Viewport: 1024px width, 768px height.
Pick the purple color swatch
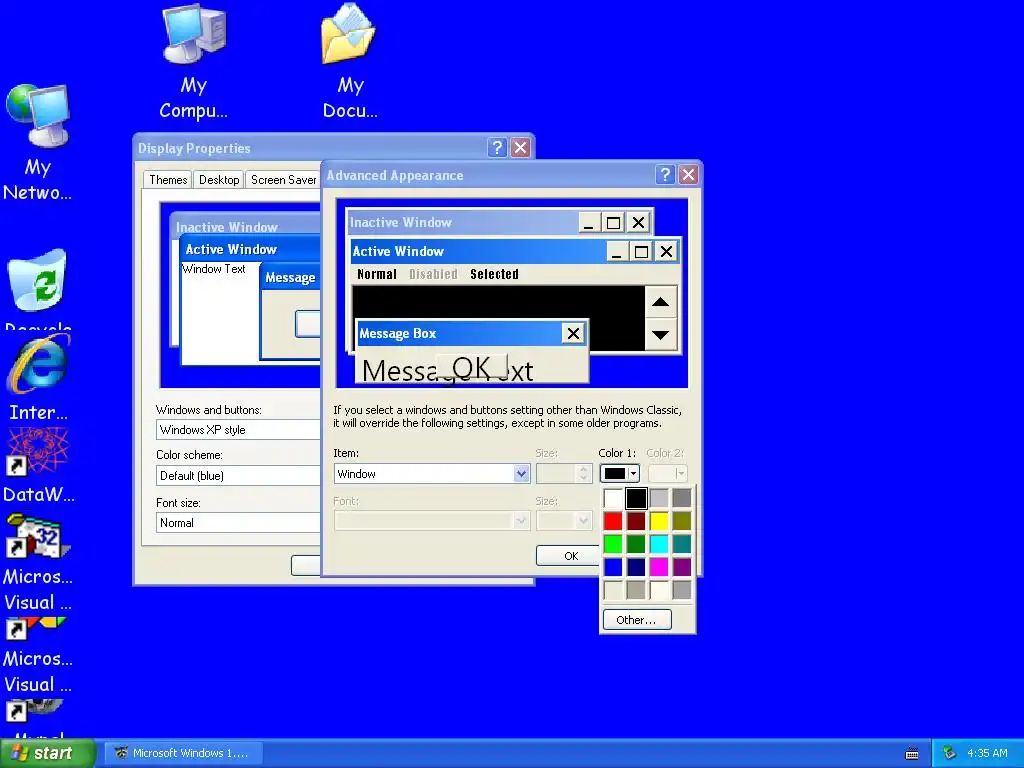point(682,567)
